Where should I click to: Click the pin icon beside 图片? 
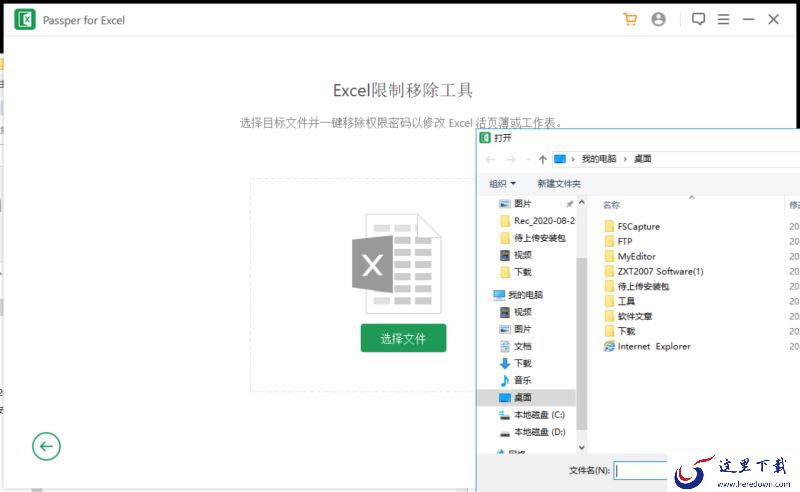click(x=569, y=204)
